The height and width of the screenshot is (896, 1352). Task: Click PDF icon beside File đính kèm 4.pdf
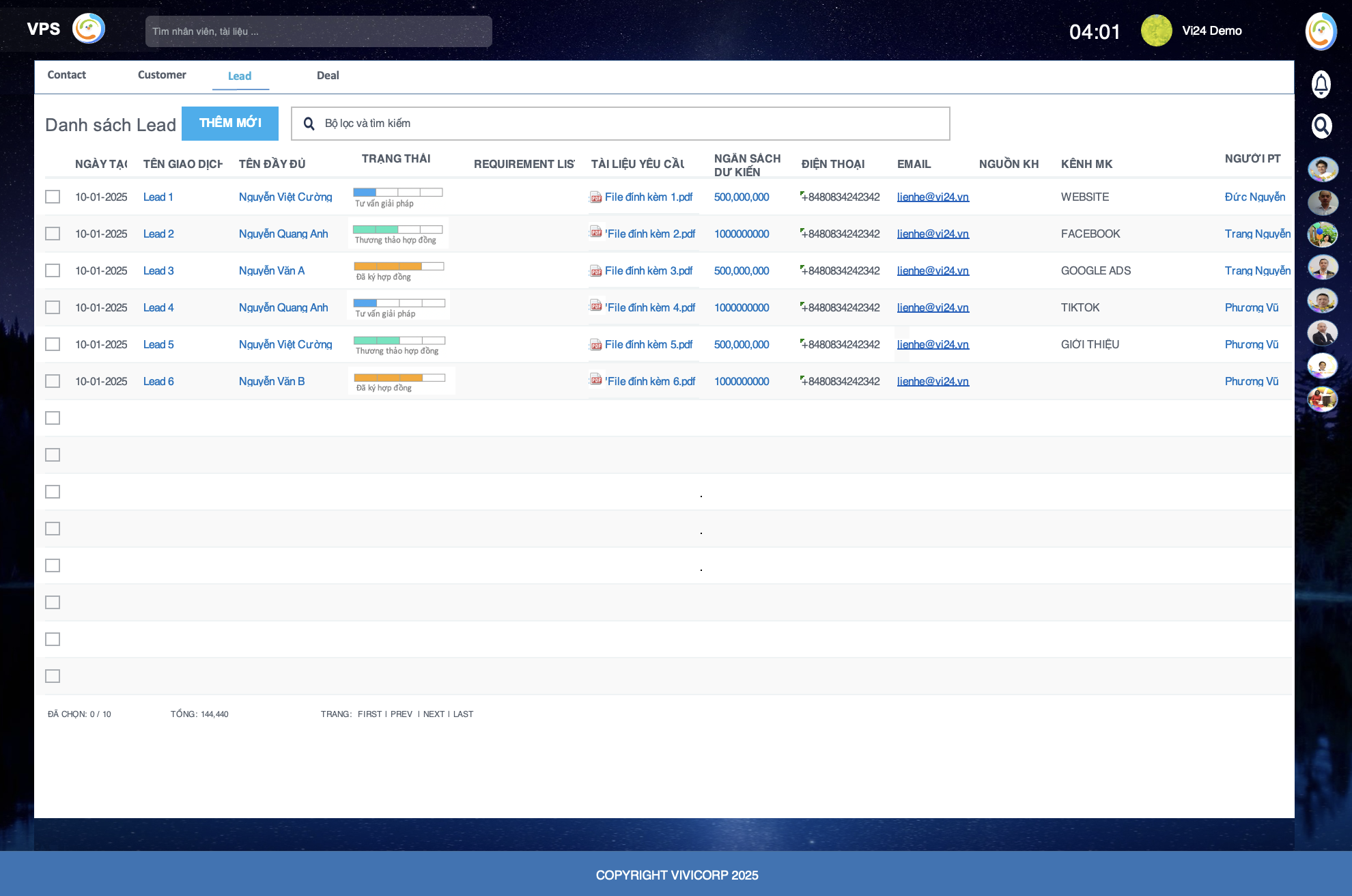click(596, 306)
